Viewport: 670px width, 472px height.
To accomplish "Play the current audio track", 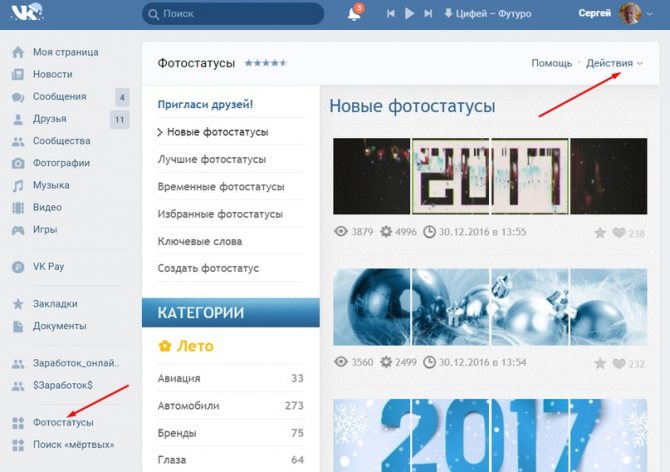I will pos(409,14).
